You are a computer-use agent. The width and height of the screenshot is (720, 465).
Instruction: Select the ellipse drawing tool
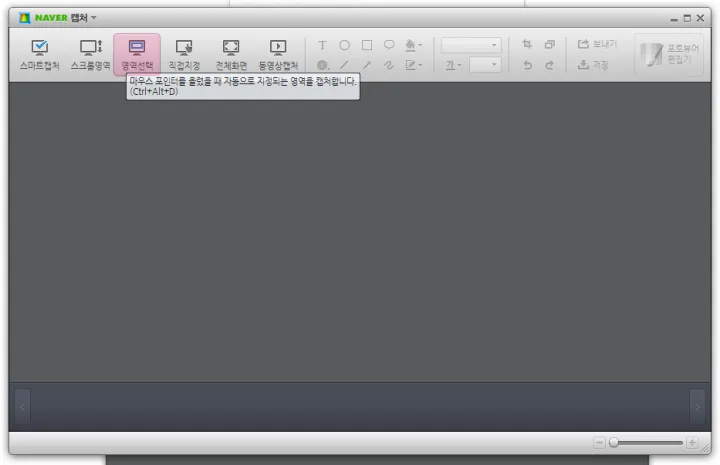344,45
